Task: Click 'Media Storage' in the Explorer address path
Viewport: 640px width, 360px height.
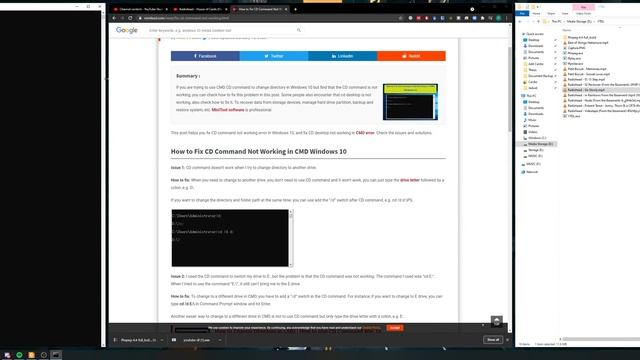Action: (x=579, y=21)
